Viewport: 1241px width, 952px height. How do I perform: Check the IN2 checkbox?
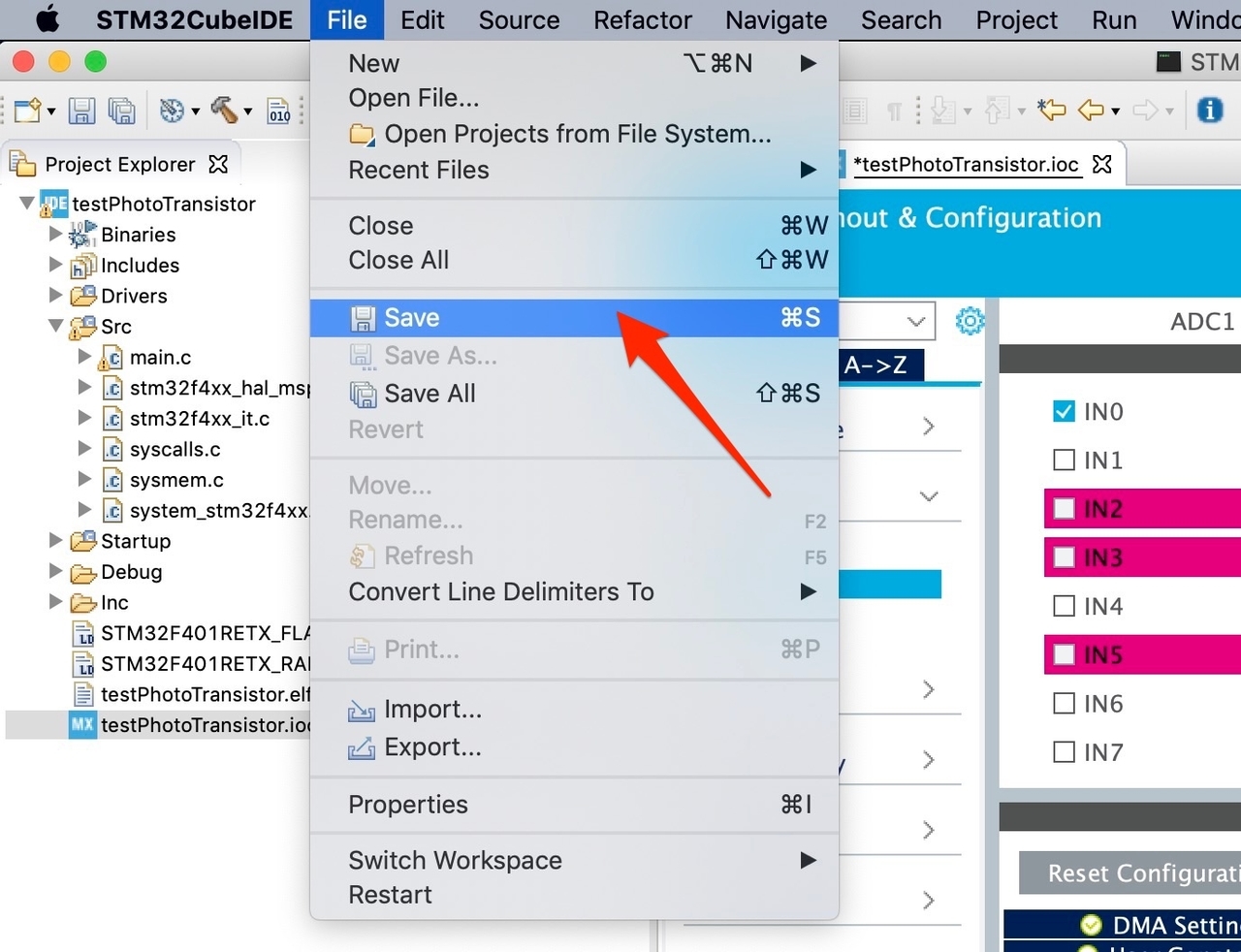pyautogui.click(x=1064, y=509)
